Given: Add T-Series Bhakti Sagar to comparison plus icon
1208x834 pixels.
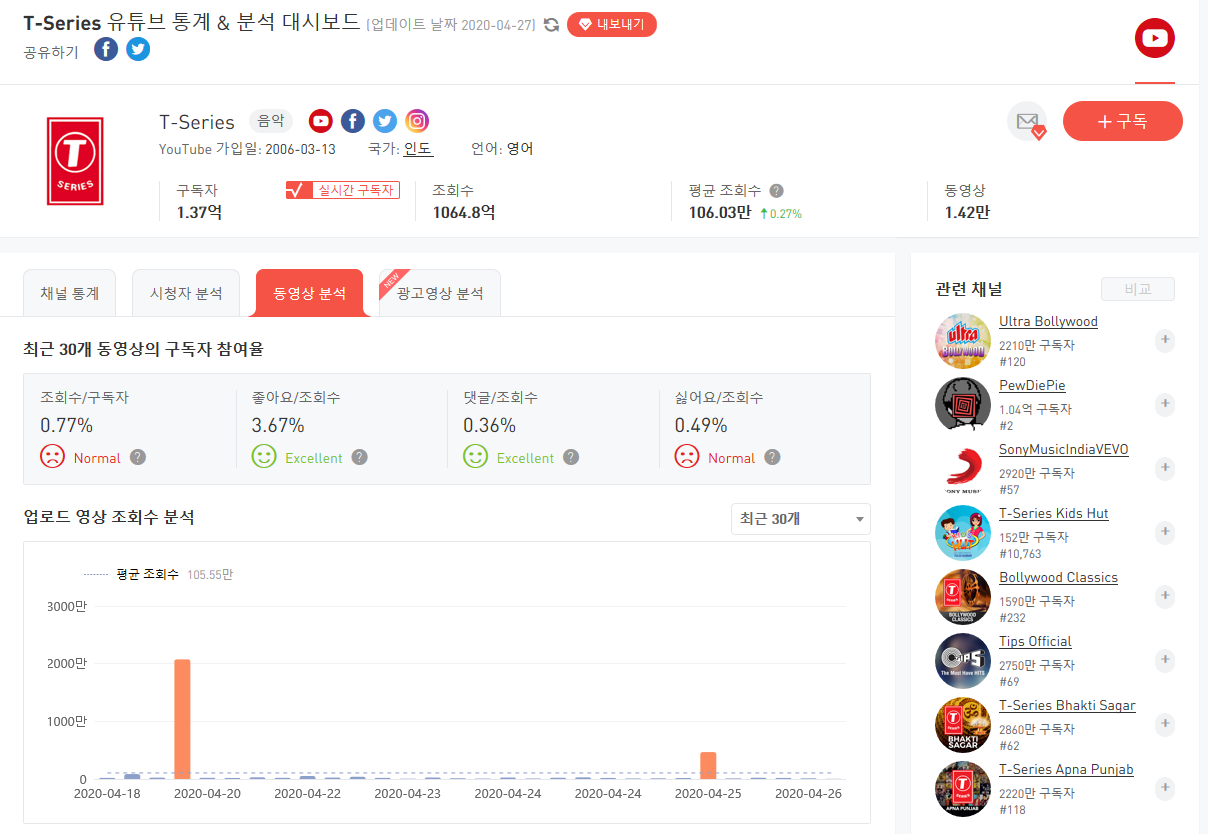Looking at the screenshot, I should (x=1164, y=724).
